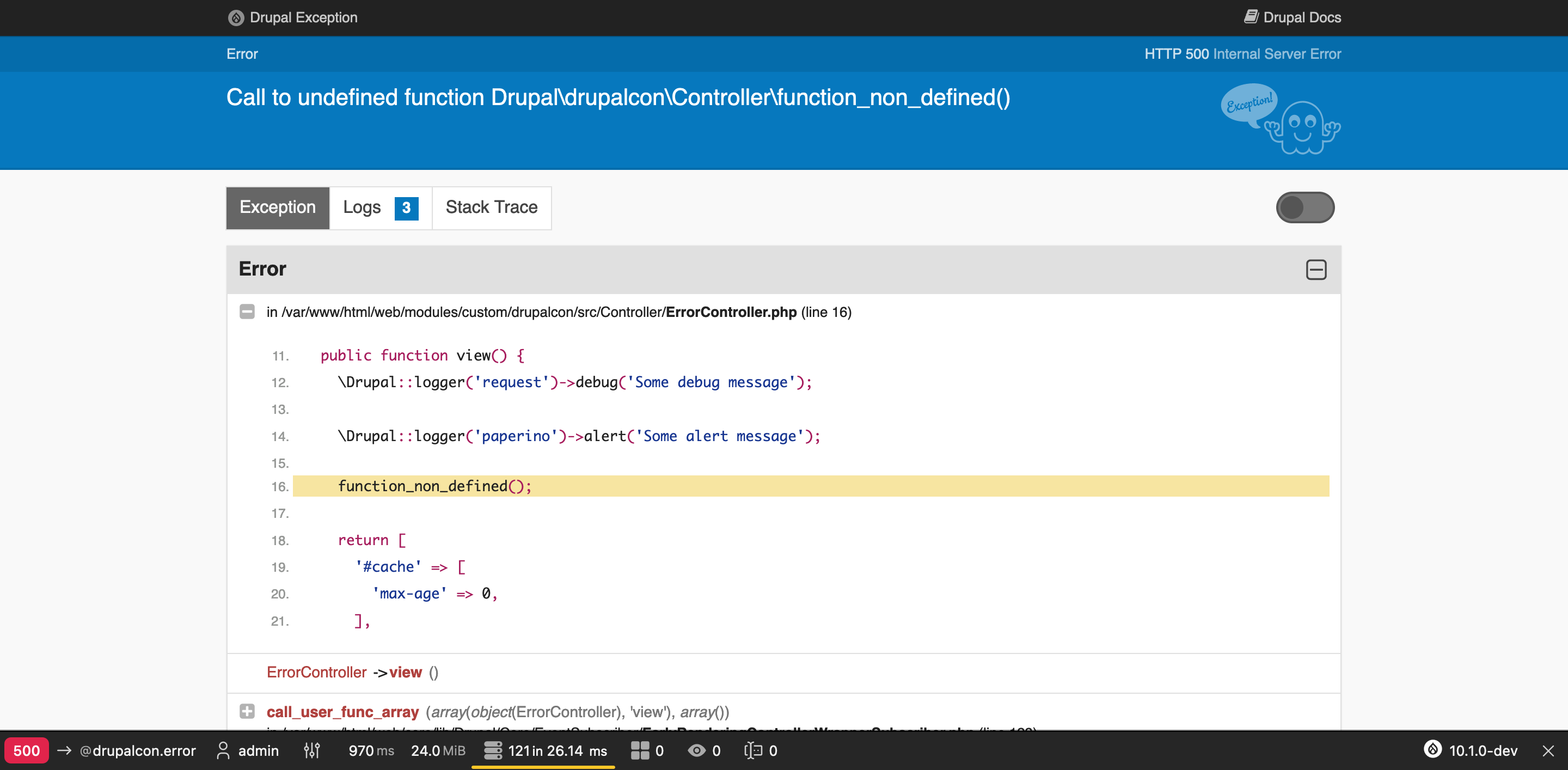Image resolution: width=1568 pixels, height=770 pixels.
Task: Open the 970 ms time panel
Action: point(371,750)
